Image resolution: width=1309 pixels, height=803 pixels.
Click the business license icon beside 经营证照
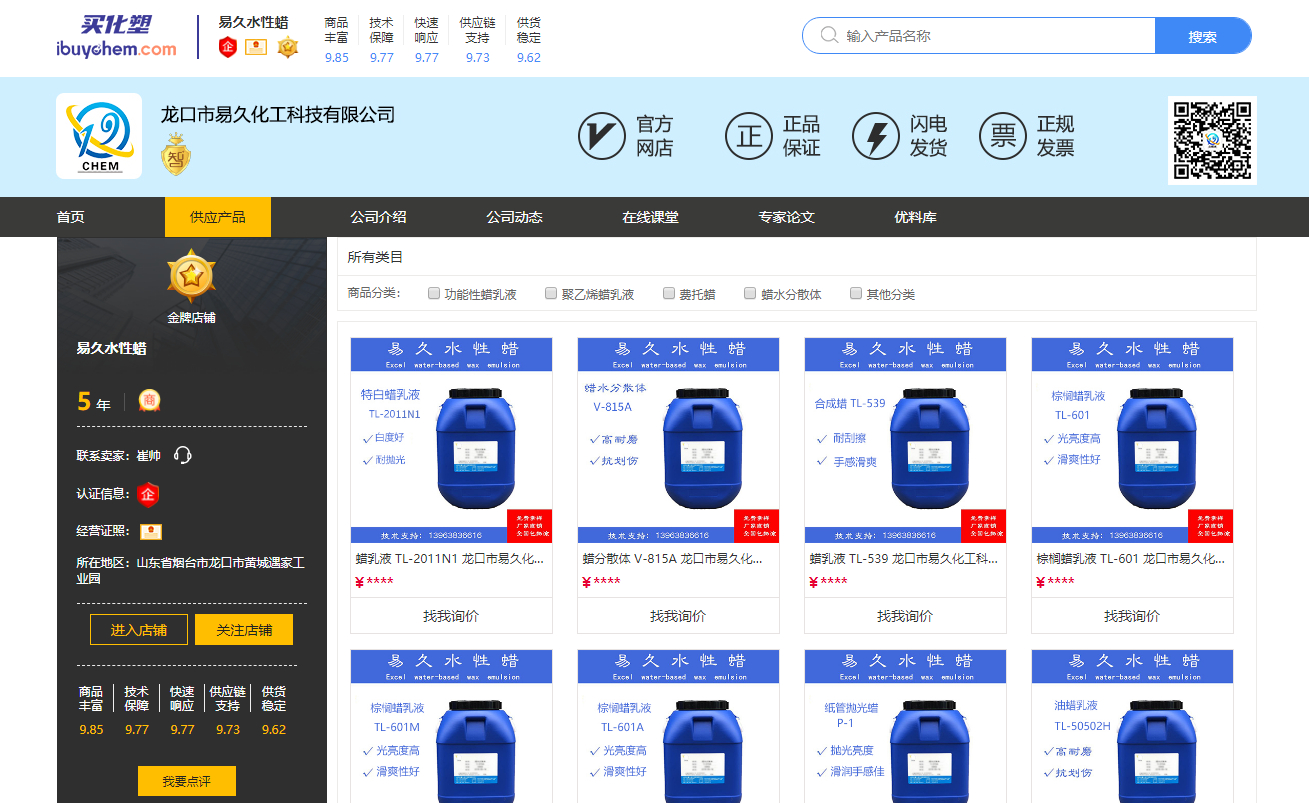151,532
